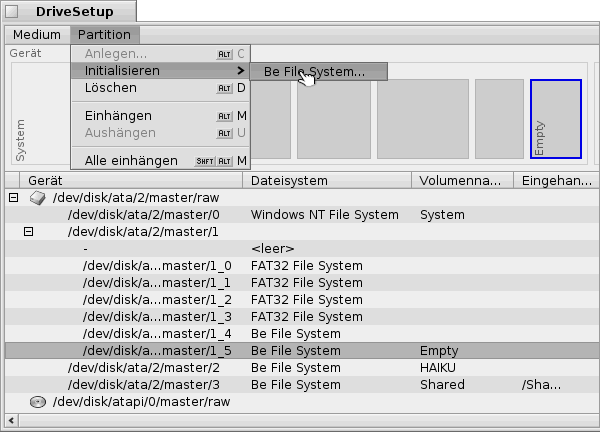Collapse the /dev/disk/ata/2/master/raw tree node
This screenshot has width=600, height=432.
point(13,198)
